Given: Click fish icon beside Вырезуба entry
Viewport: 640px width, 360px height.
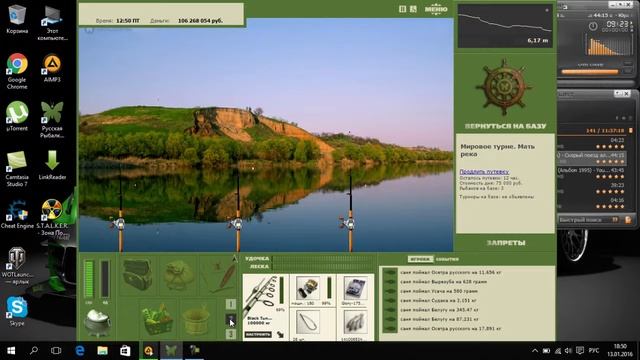Looking at the screenshot, I should pos(390,282).
